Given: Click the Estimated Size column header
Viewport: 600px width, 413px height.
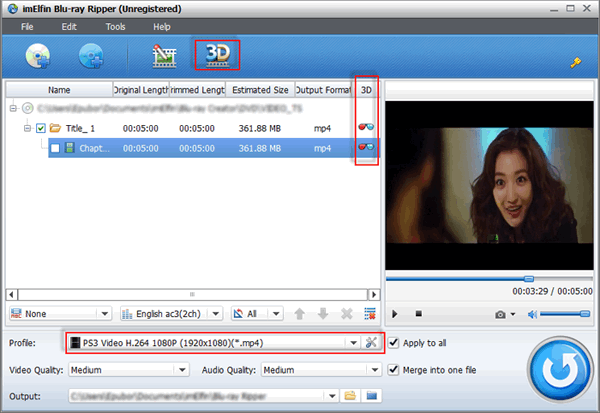Looking at the screenshot, I should point(260,90).
